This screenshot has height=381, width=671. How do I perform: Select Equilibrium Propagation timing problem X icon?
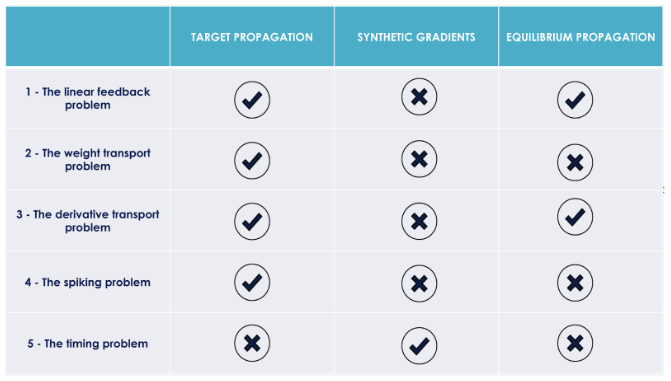click(x=575, y=343)
